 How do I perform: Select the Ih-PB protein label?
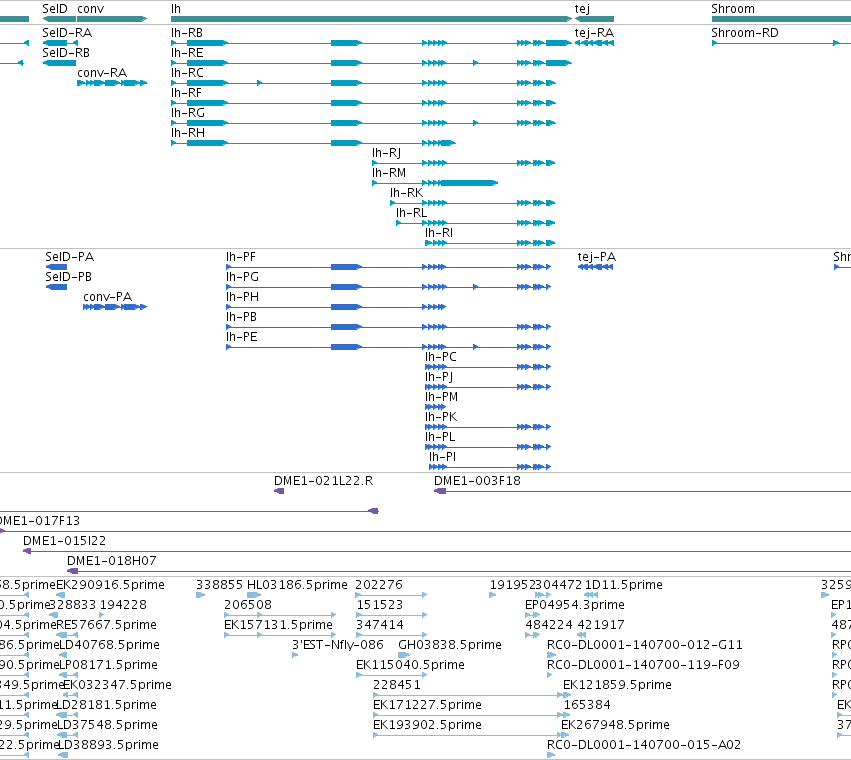tap(241, 317)
